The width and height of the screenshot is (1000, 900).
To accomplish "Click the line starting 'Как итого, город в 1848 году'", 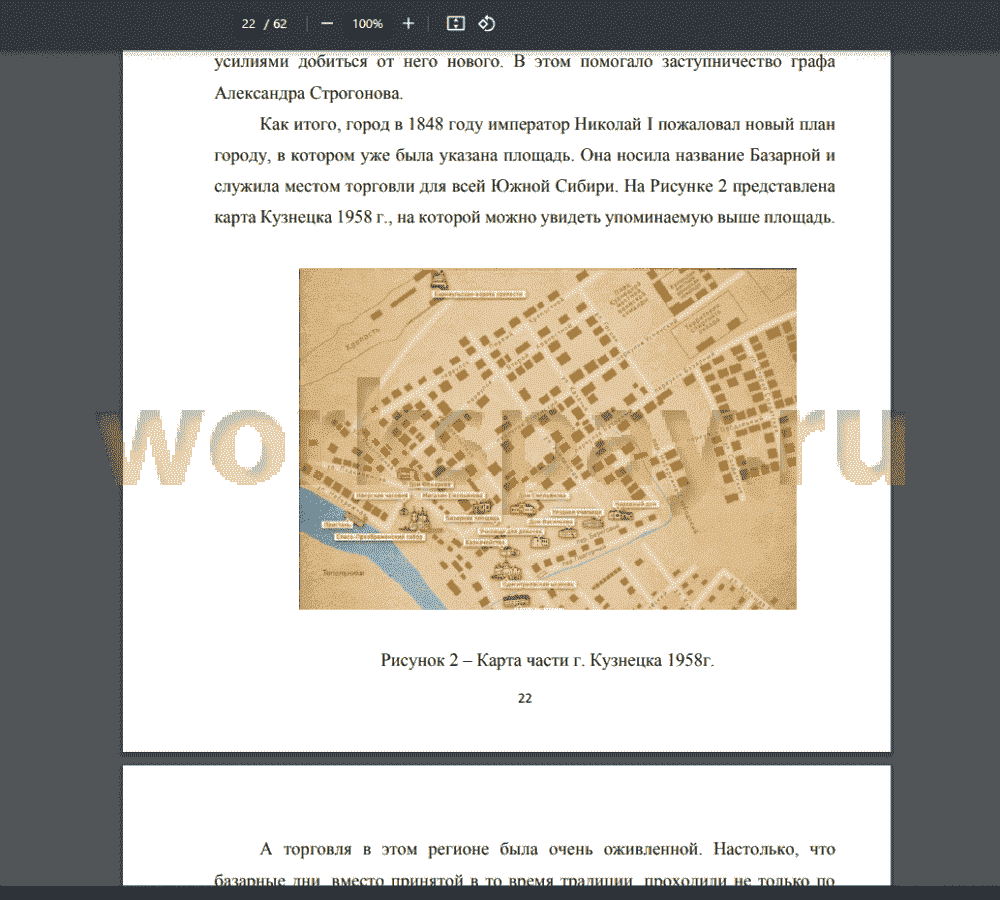I will pyautogui.click(x=547, y=124).
